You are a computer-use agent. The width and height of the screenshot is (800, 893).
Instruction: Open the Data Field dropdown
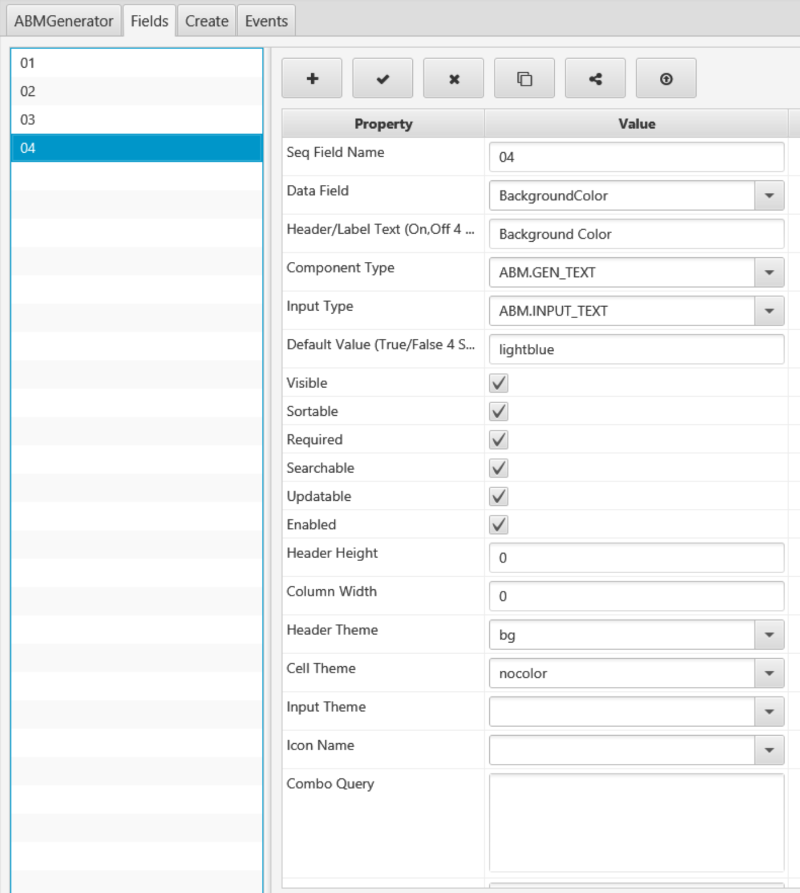(769, 196)
